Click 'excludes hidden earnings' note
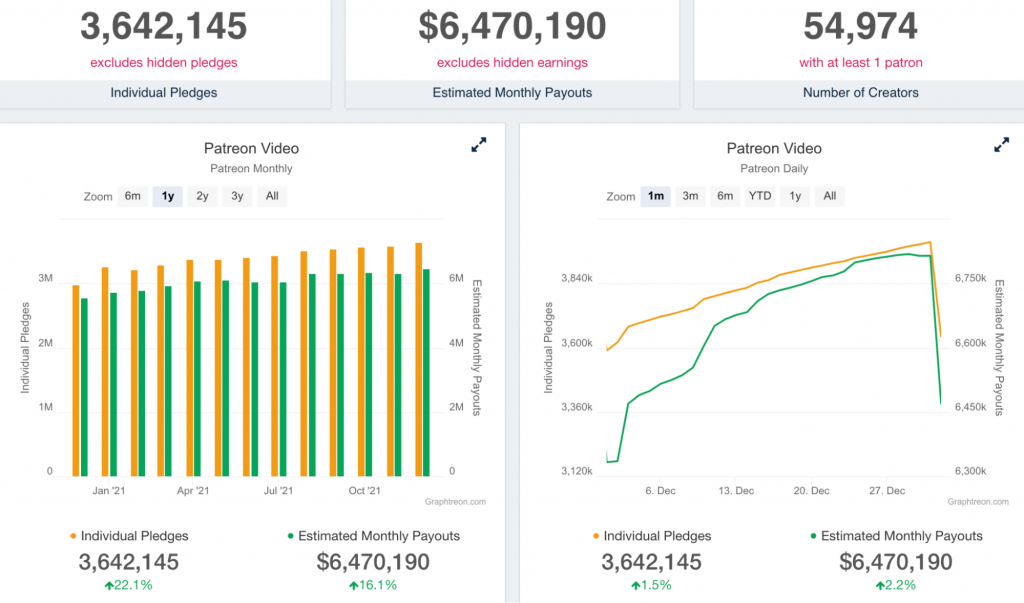This screenshot has width=1024, height=603. tap(512, 63)
